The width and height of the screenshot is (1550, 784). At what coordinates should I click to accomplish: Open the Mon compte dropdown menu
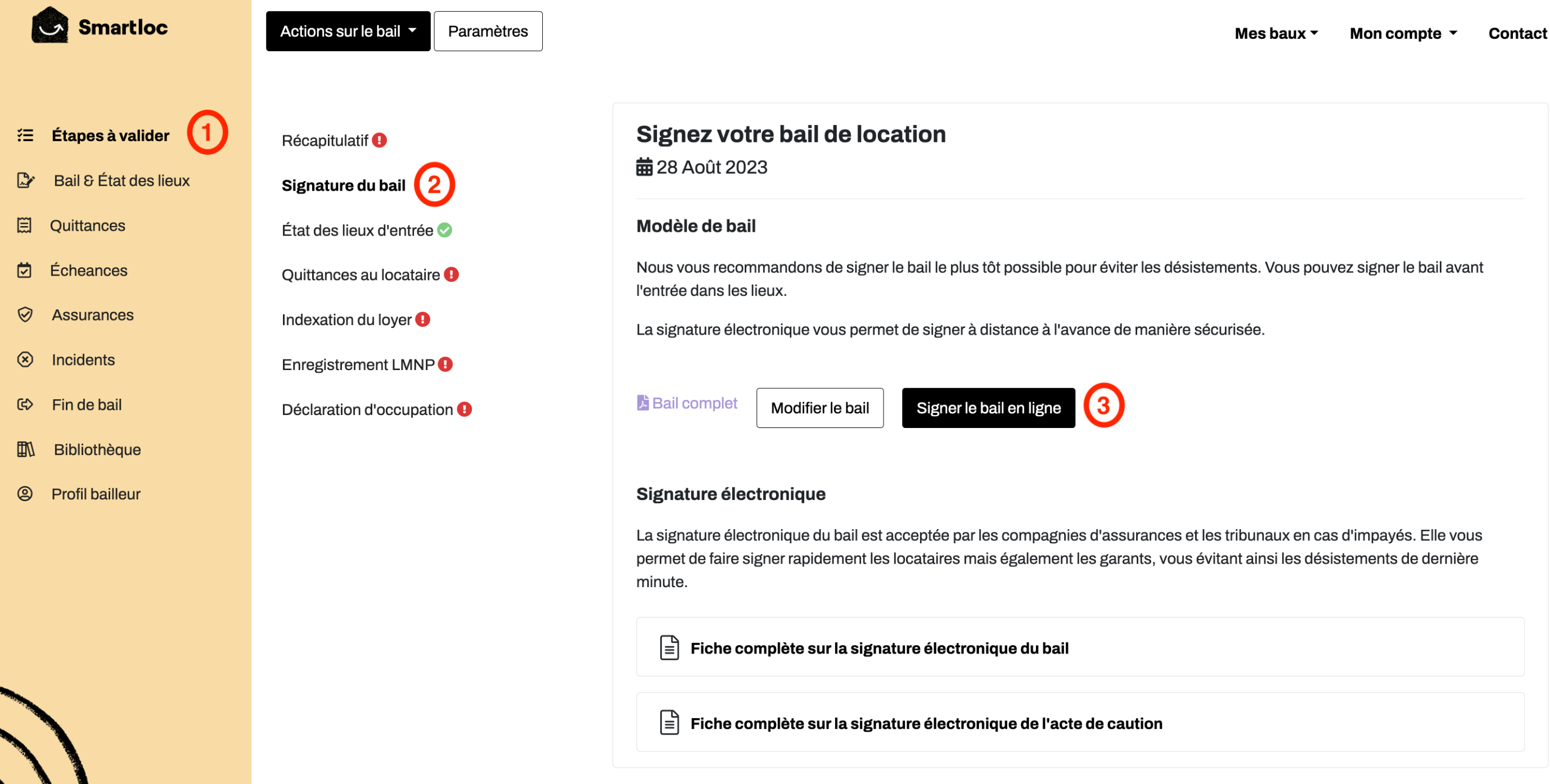[1403, 33]
